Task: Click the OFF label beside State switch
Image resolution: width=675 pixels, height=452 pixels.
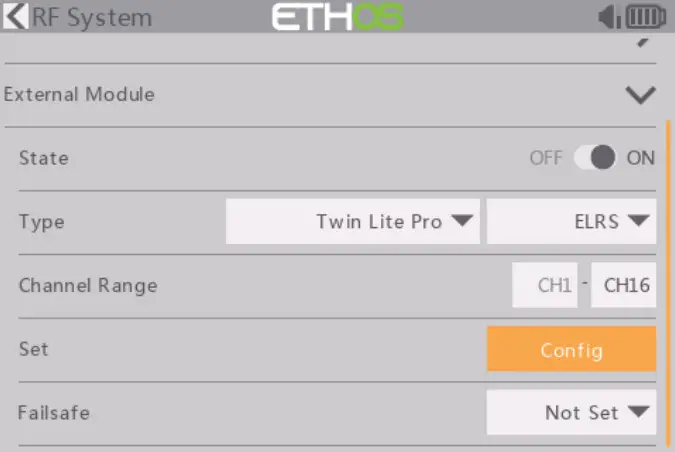Action: (547, 158)
